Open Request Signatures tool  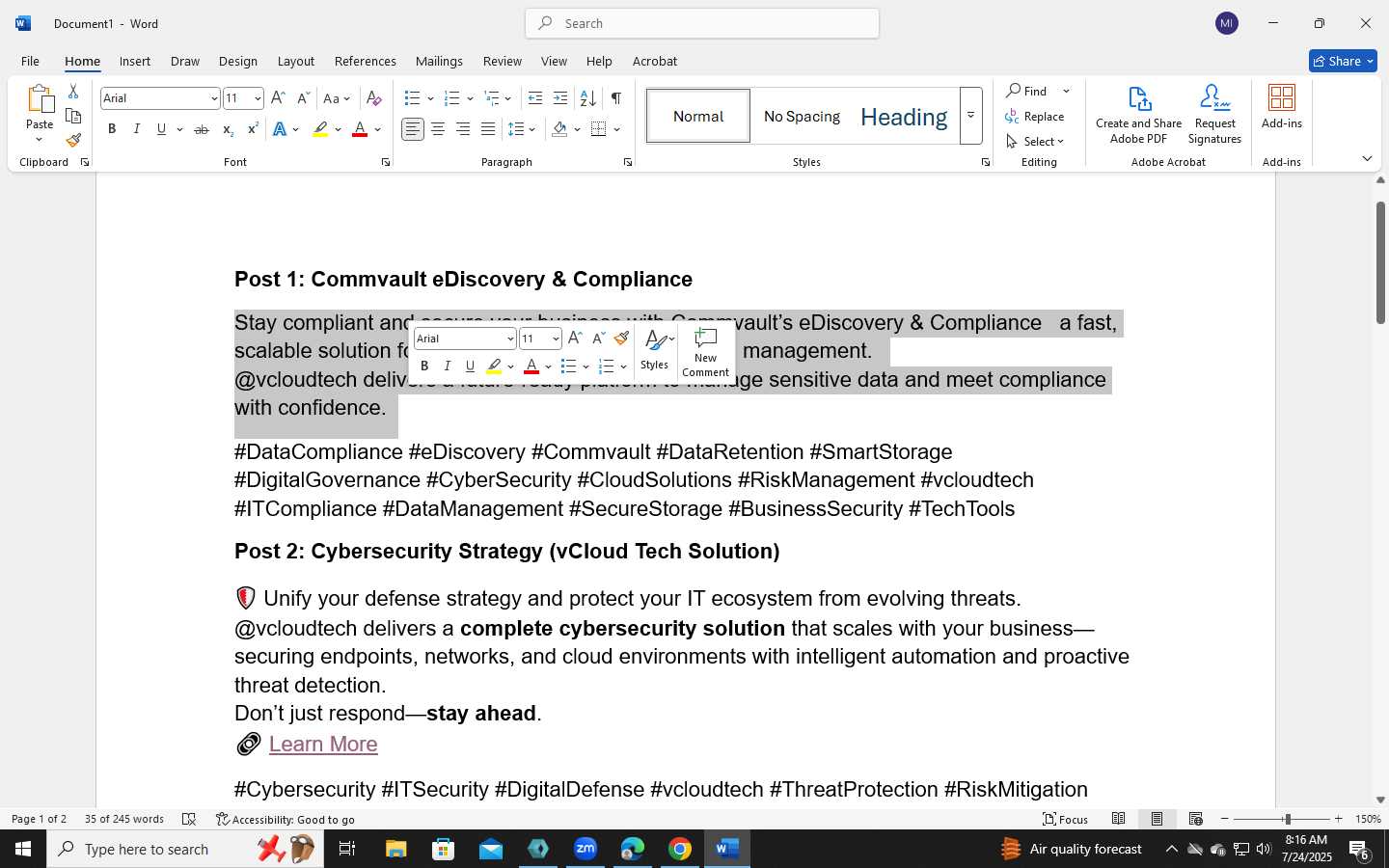1214,115
